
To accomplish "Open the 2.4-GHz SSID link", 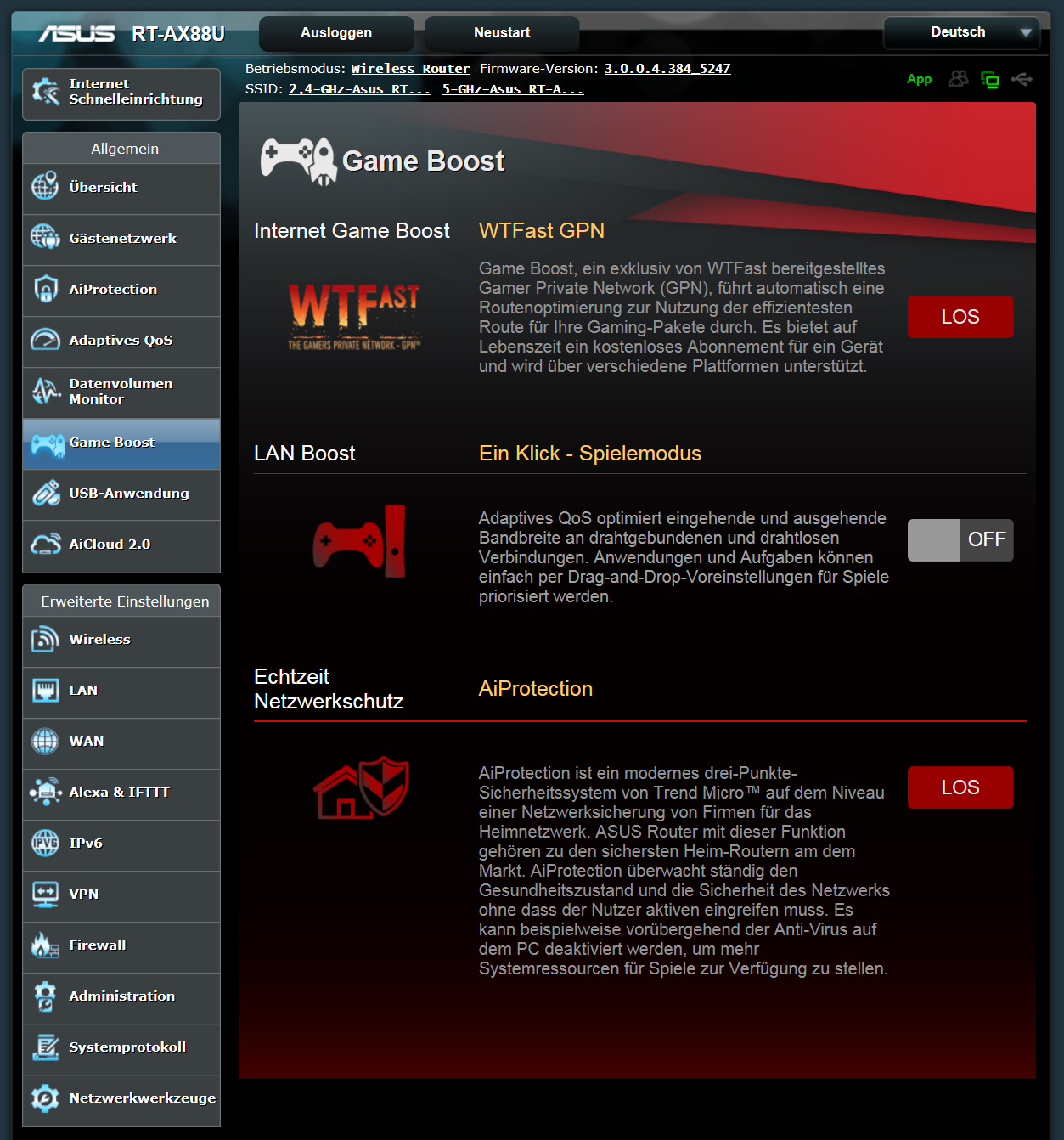I will (x=360, y=89).
